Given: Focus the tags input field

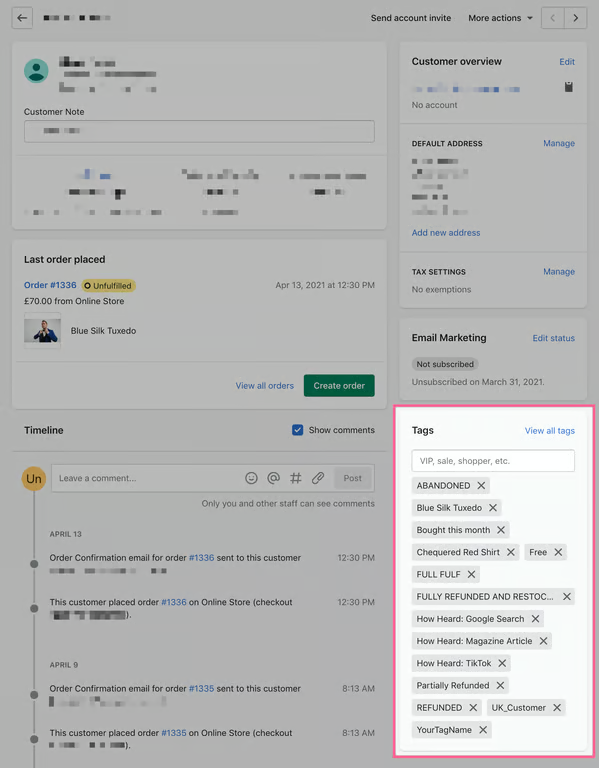Looking at the screenshot, I should coord(493,461).
